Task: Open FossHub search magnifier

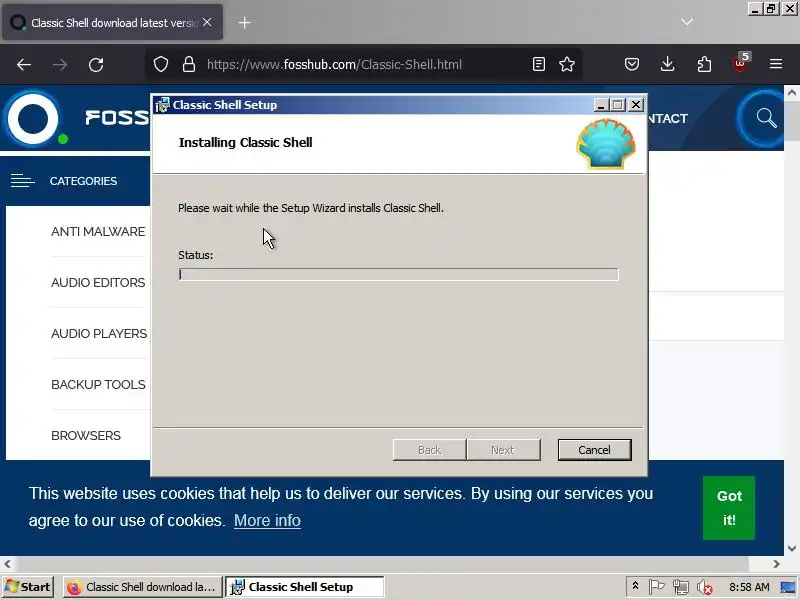Action: click(x=766, y=118)
